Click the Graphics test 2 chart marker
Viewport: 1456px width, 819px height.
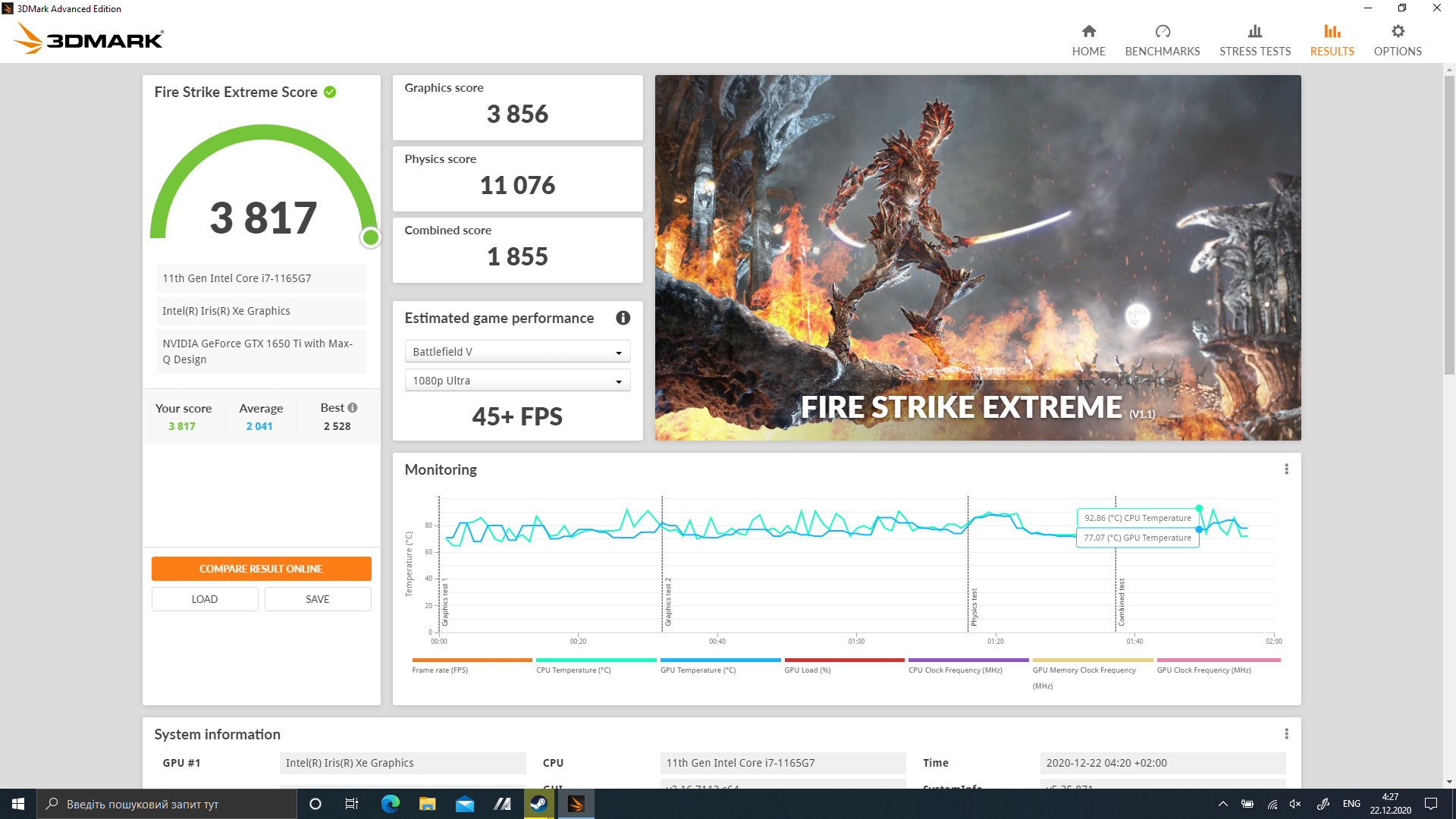pos(668,602)
